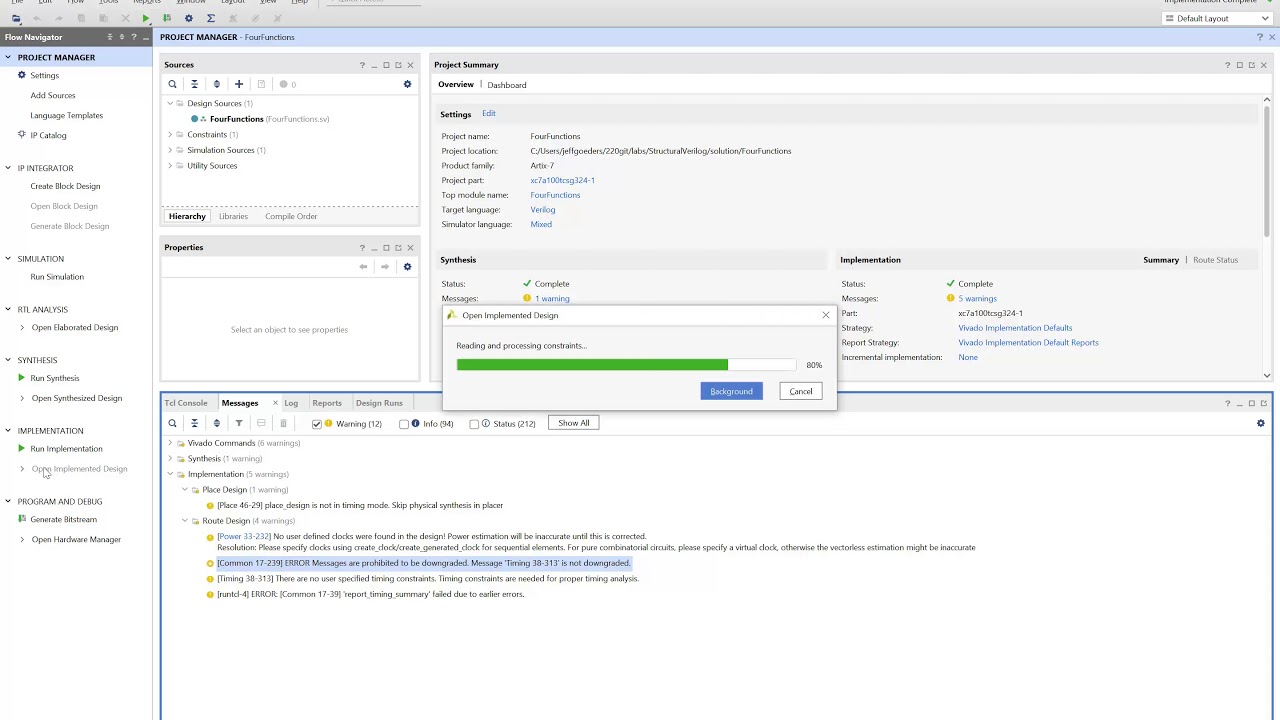The height and width of the screenshot is (720, 1280).
Task: Open the main toolbar Settings gear
Action: (188, 18)
